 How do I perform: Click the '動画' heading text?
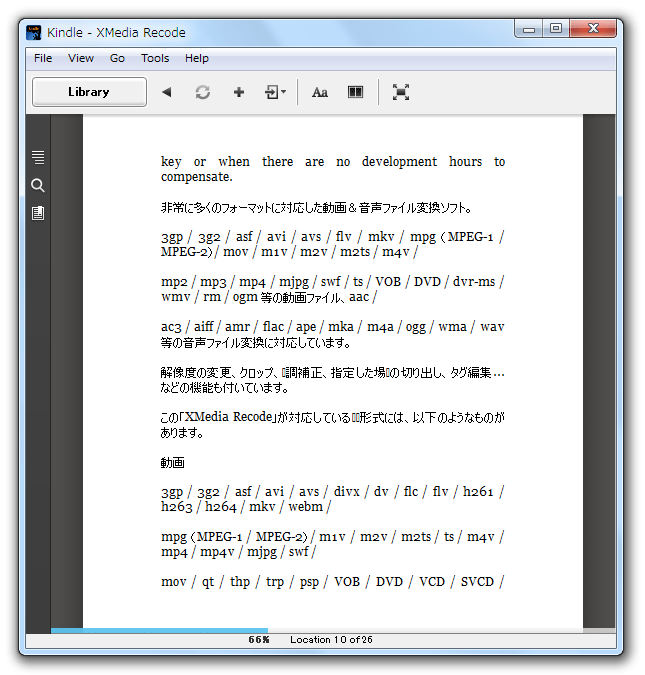173,462
